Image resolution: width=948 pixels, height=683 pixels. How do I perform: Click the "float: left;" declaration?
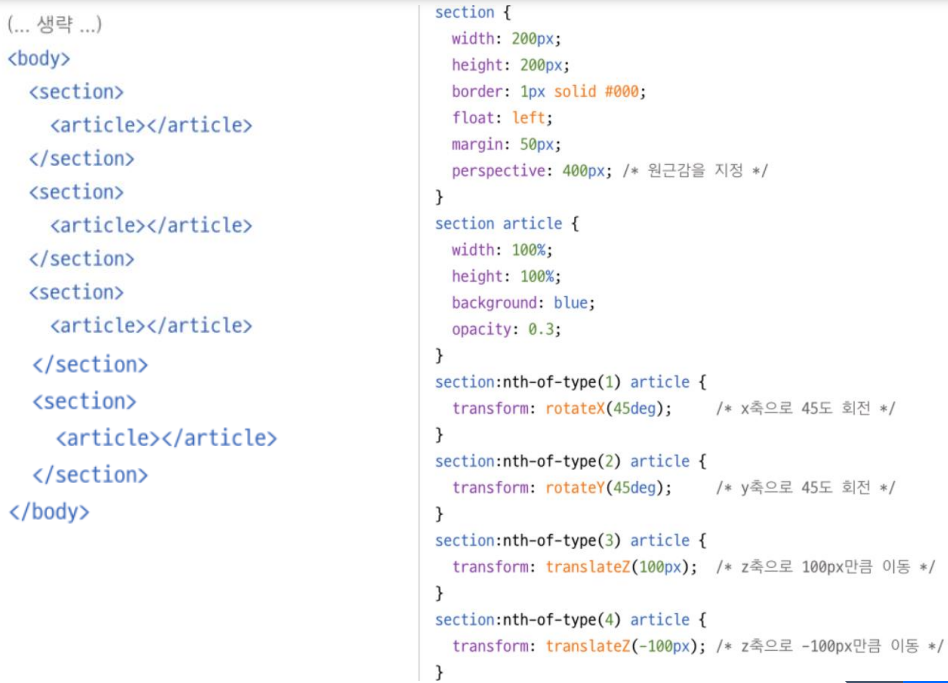tap(502, 117)
